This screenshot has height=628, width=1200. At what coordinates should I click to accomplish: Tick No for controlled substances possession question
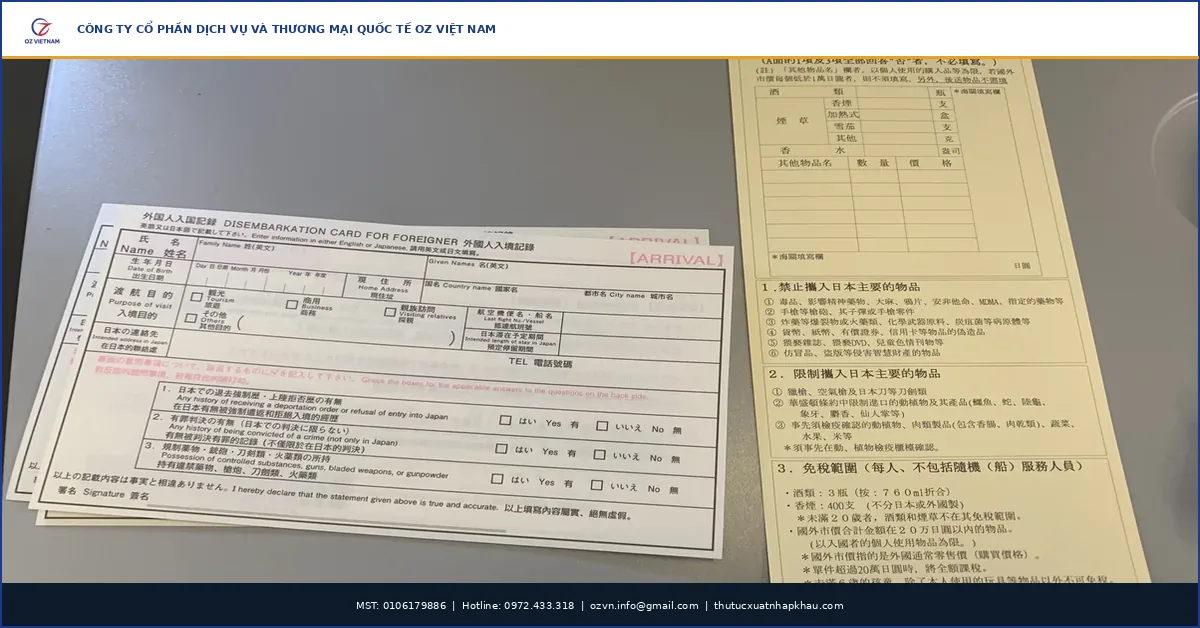point(597,486)
